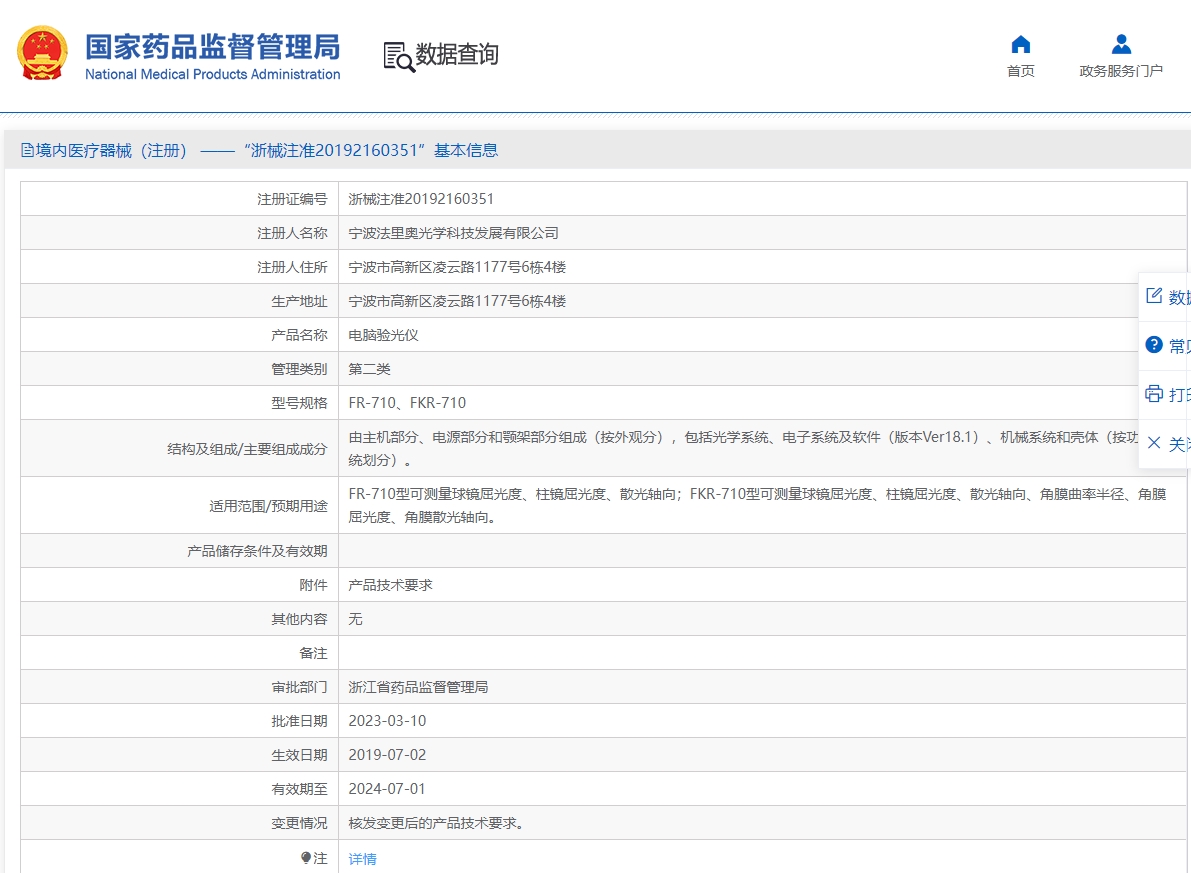Click the lightbulb icon beside 注

click(x=305, y=858)
